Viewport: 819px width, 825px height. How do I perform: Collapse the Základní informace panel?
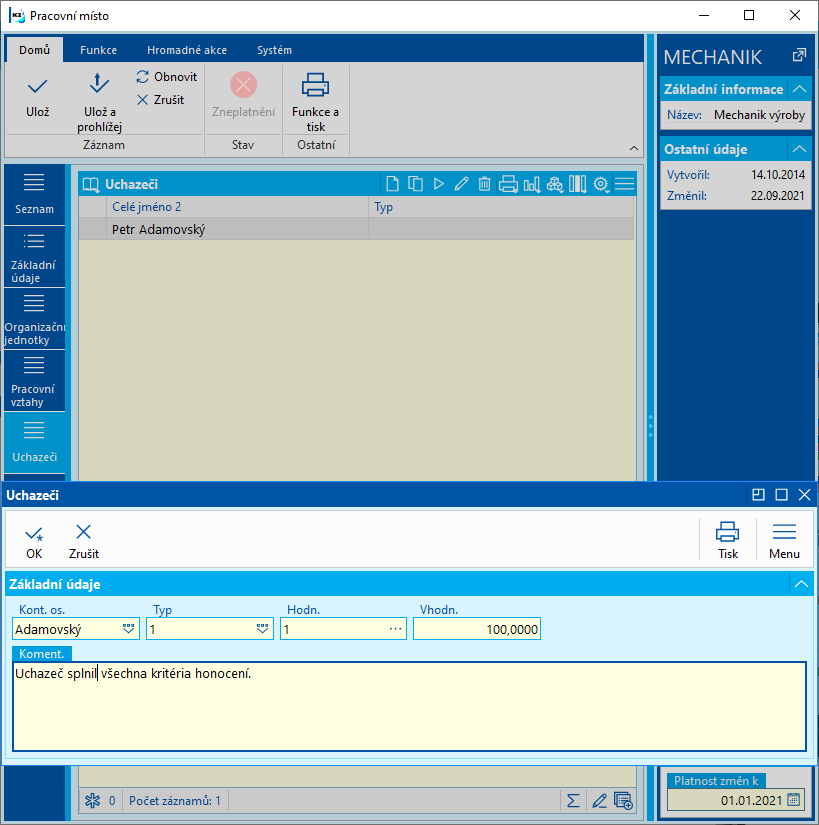pyautogui.click(x=800, y=89)
